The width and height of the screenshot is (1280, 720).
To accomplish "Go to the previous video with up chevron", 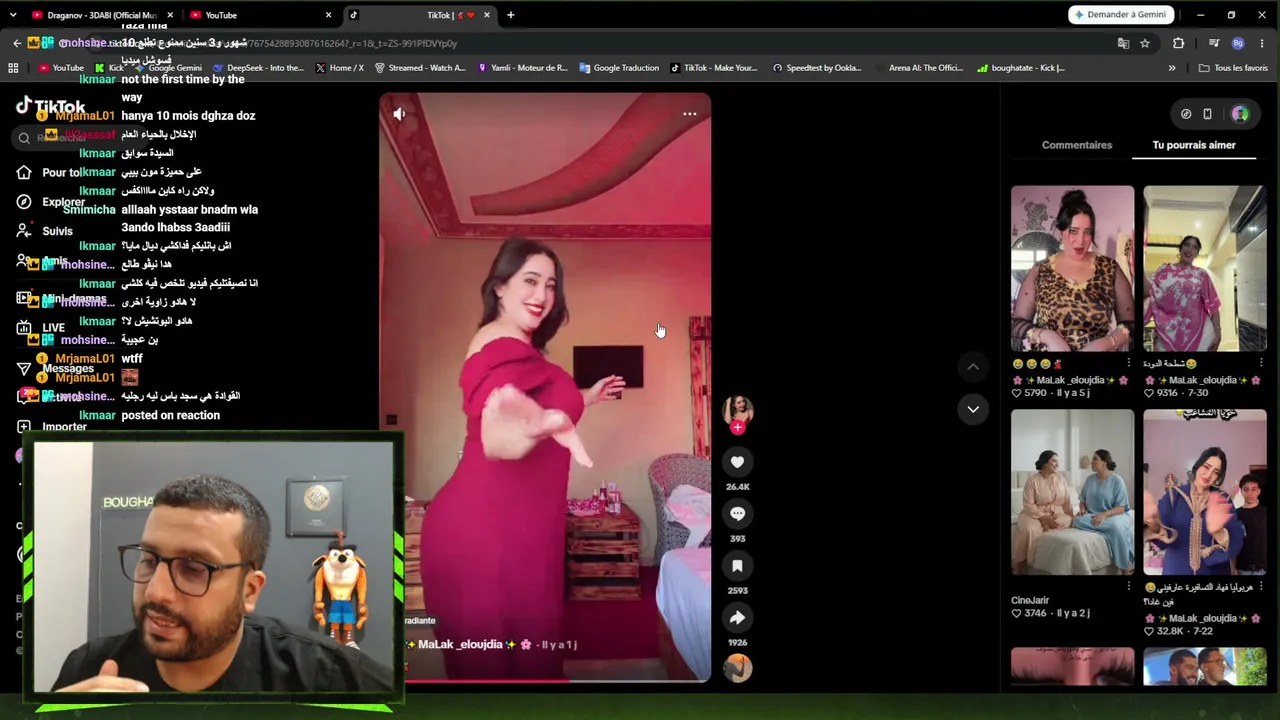I will (x=973, y=367).
